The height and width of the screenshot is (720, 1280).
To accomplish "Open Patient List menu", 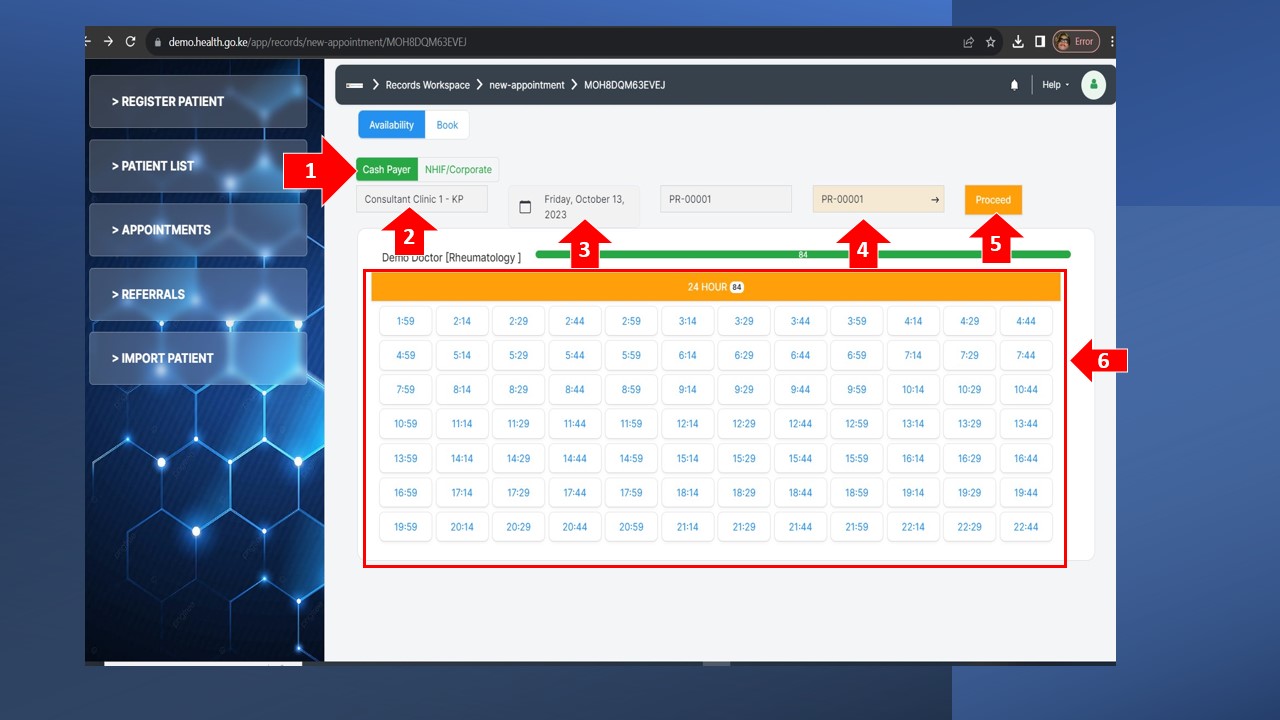I will (198, 166).
